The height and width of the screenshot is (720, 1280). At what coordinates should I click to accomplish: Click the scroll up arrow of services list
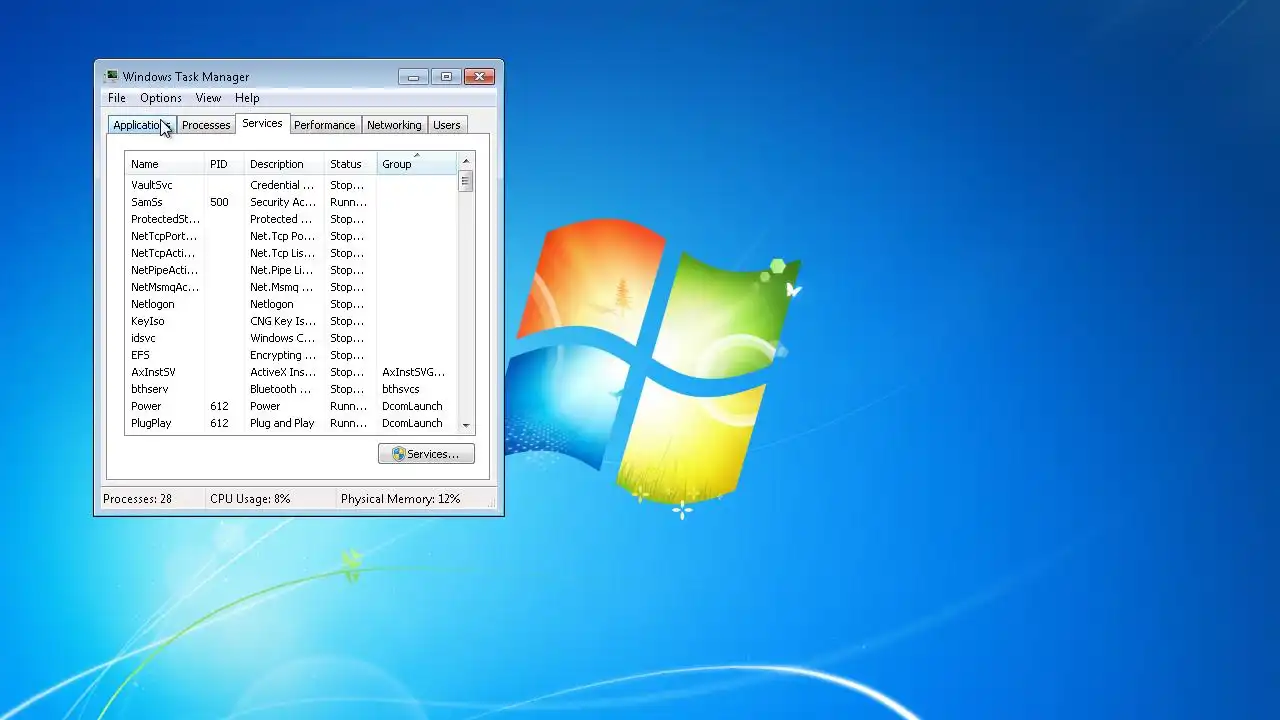466,161
